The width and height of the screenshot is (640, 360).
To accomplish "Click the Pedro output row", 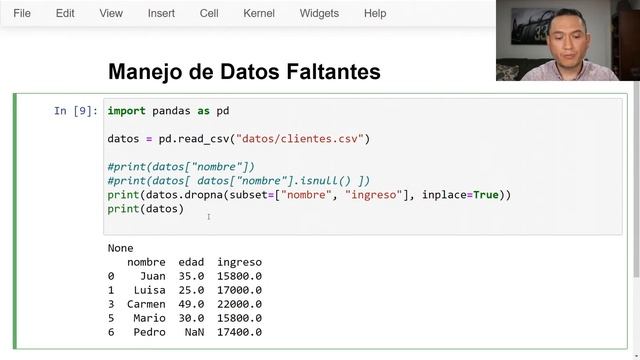I will (x=184, y=332).
